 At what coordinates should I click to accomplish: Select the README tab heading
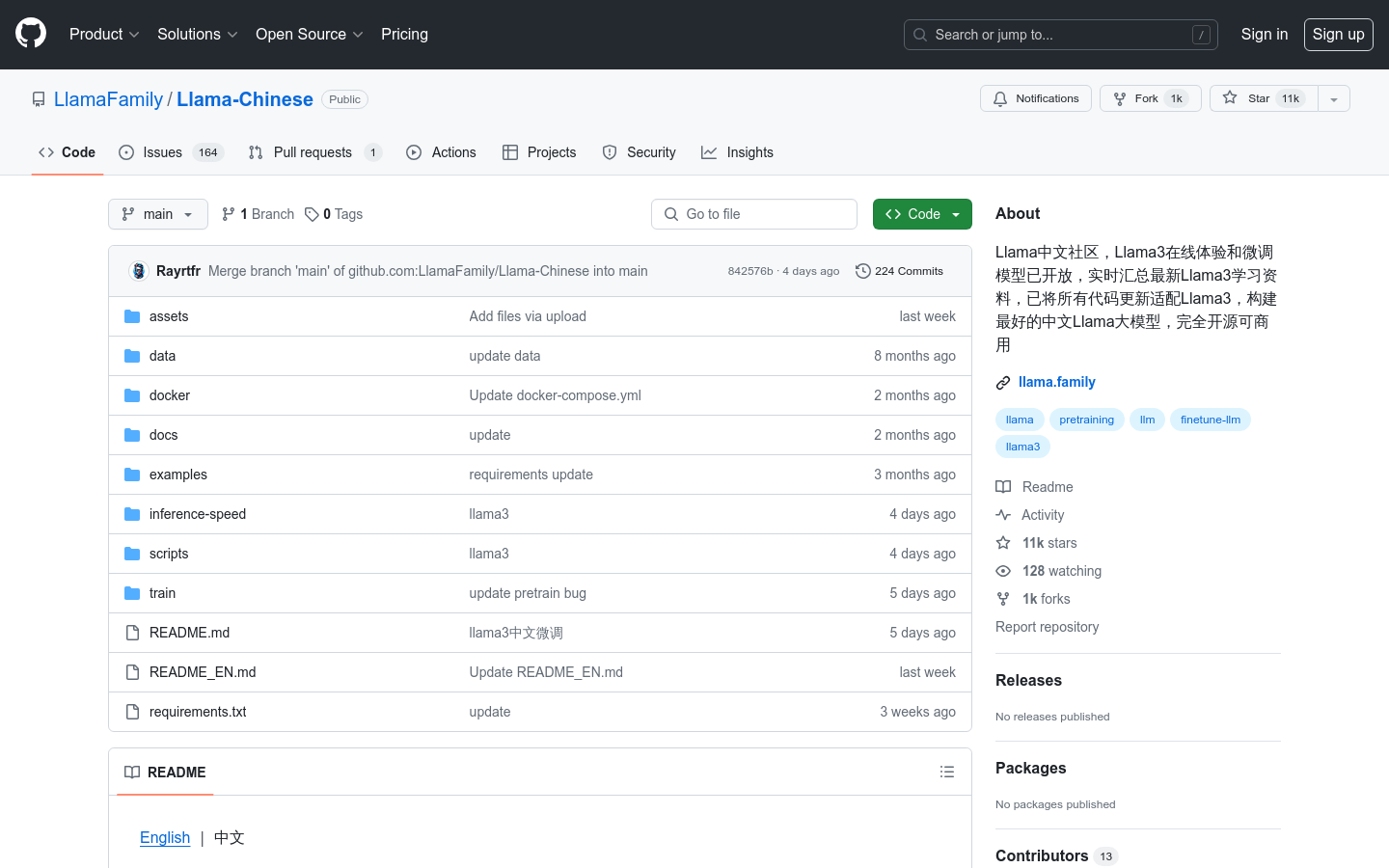coord(165,772)
